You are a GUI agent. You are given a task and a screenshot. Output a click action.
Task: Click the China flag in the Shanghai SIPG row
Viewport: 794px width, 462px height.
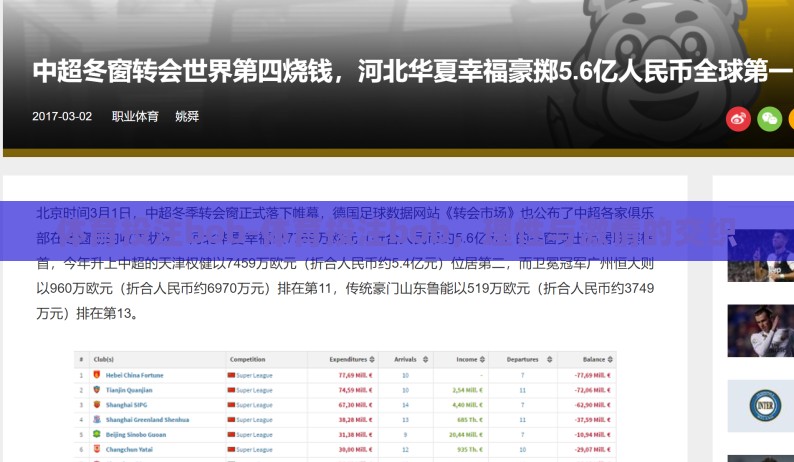231,405
